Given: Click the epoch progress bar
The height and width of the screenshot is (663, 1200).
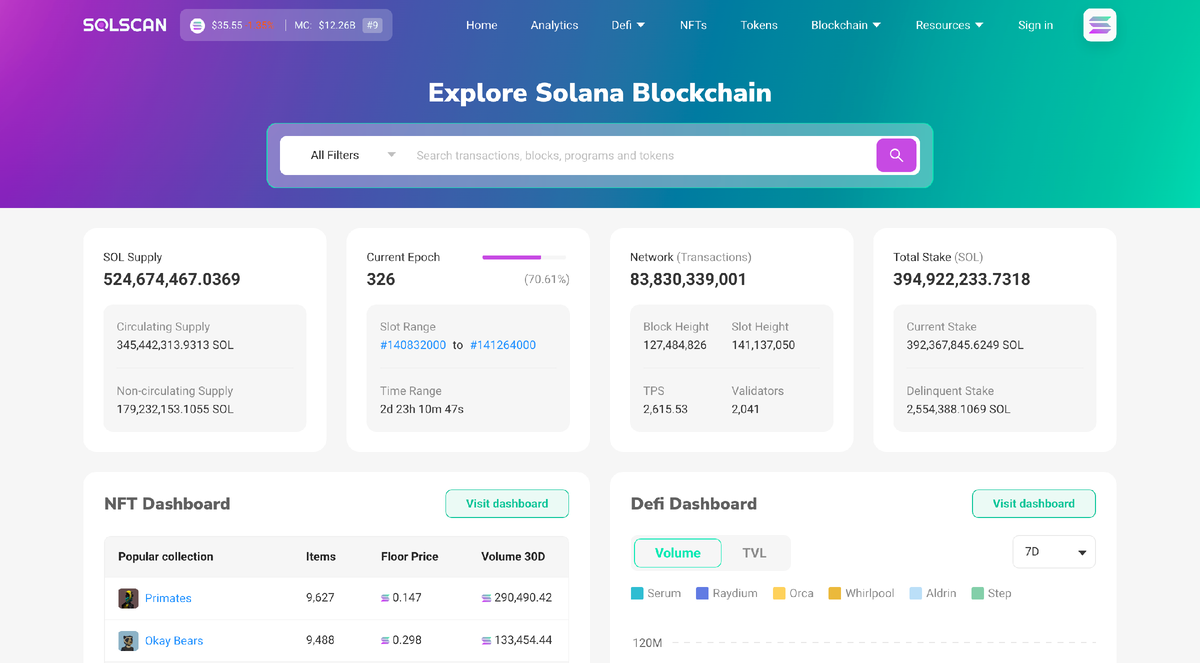Looking at the screenshot, I should 524,257.
